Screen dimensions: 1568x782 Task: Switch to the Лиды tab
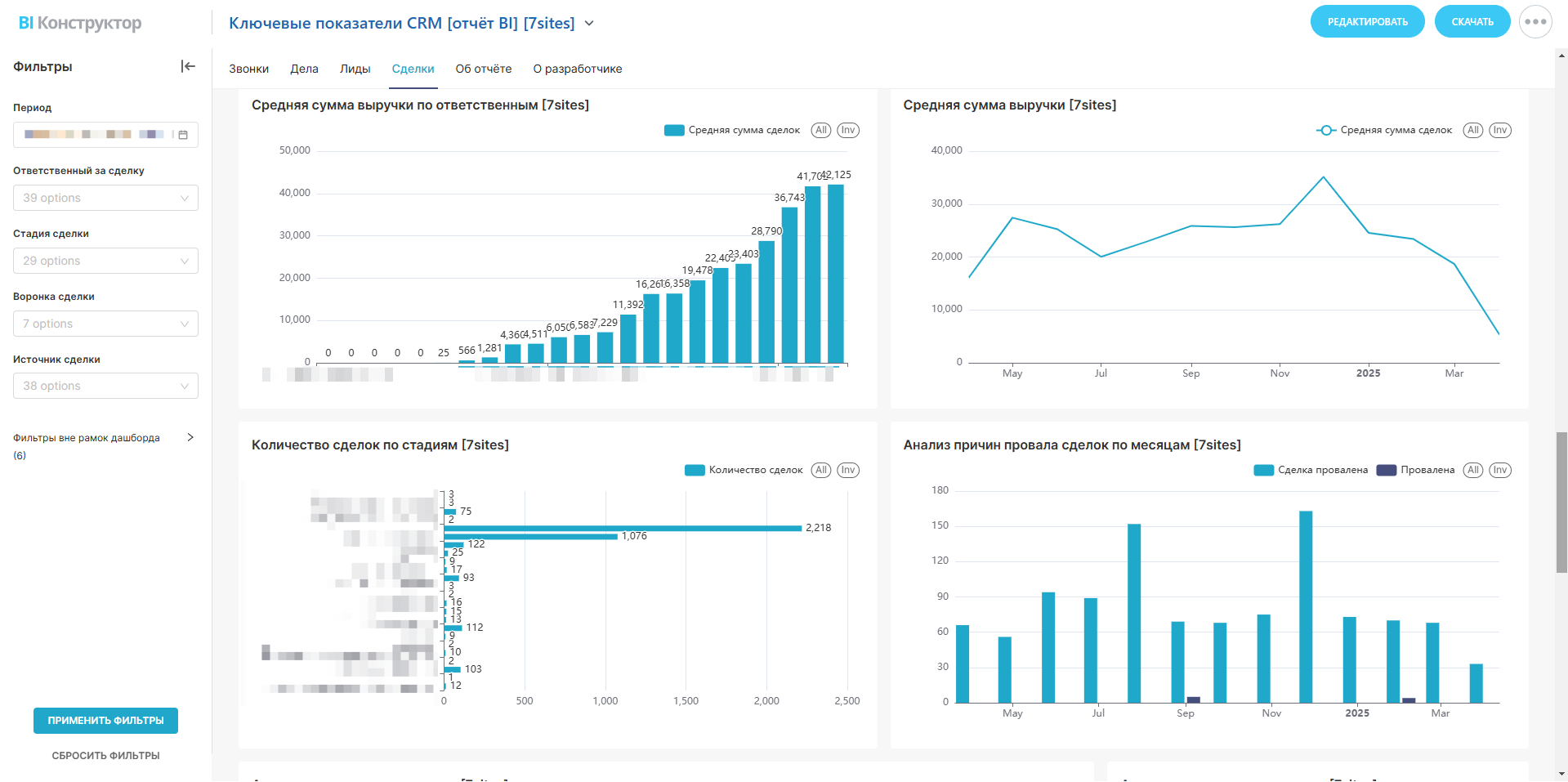click(x=355, y=69)
